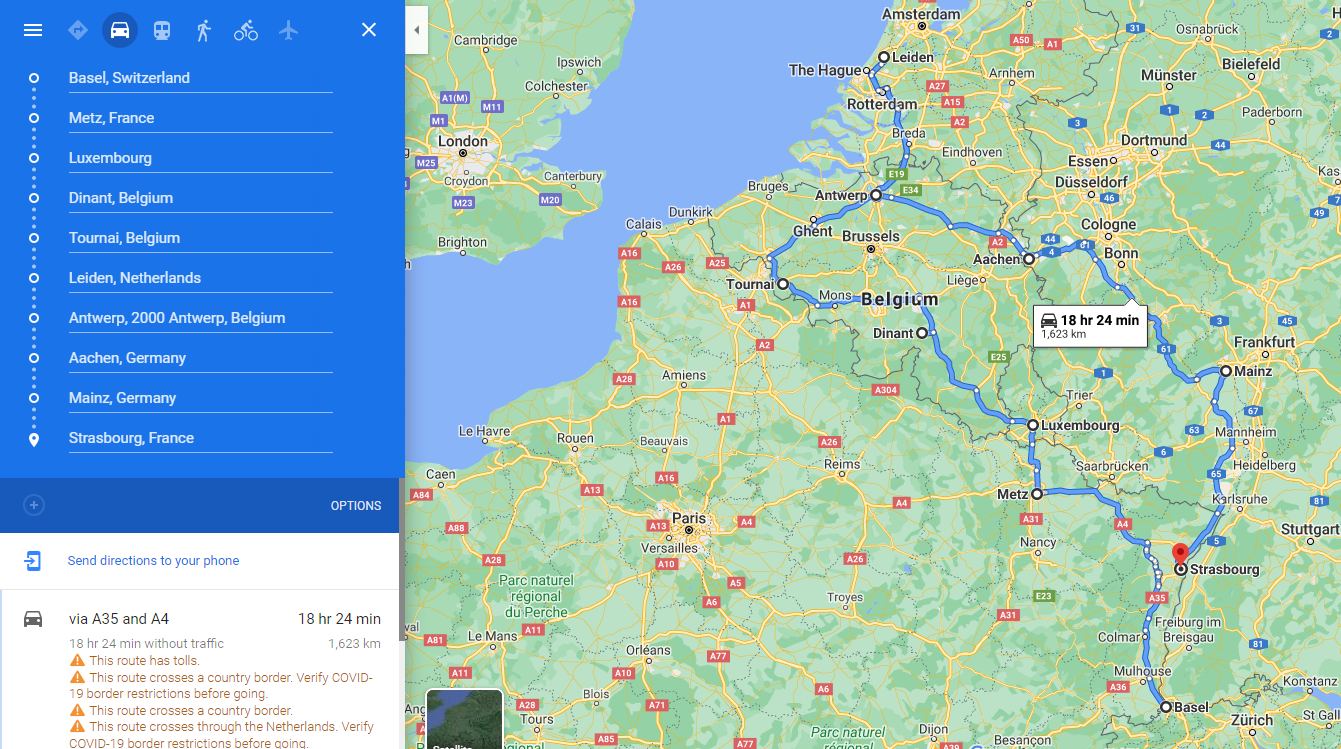Click the Antwerp waypoint marker on map
This screenshot has height=749, width=1341.
coord(876,196)
